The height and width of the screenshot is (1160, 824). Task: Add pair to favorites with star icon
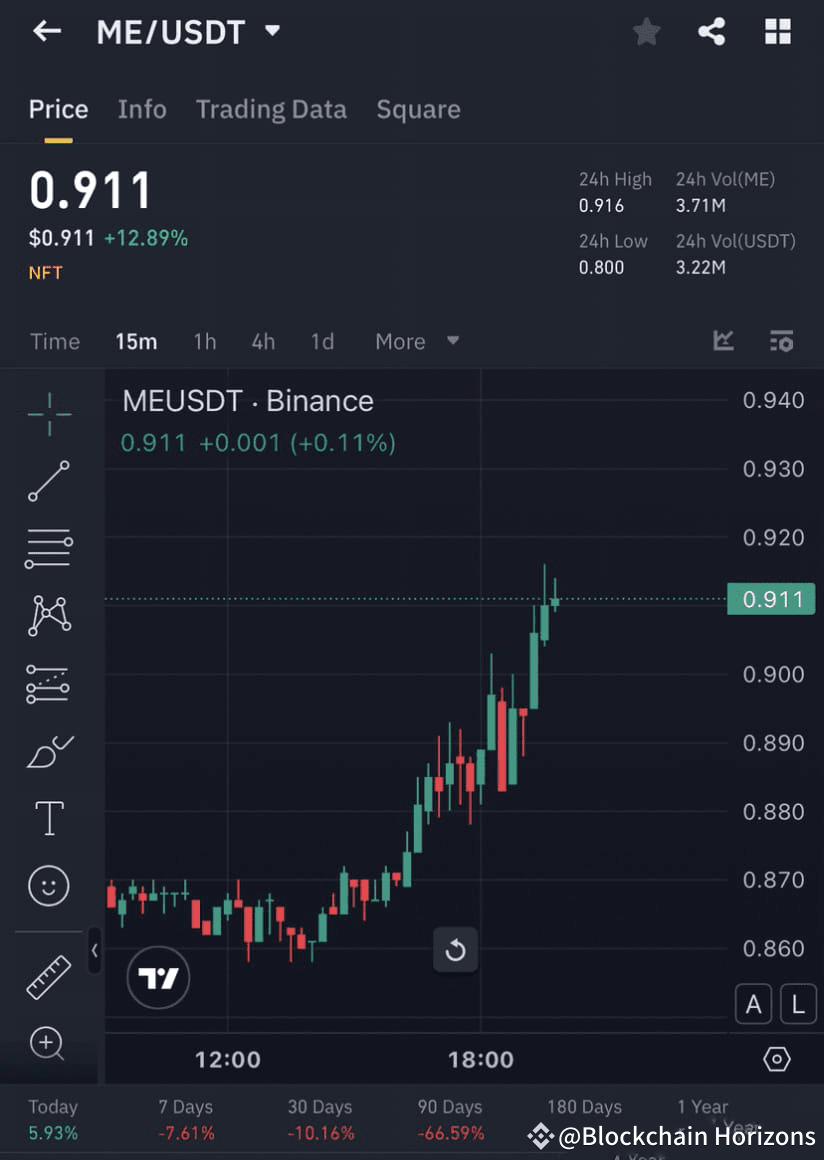(x=646, y=32)
